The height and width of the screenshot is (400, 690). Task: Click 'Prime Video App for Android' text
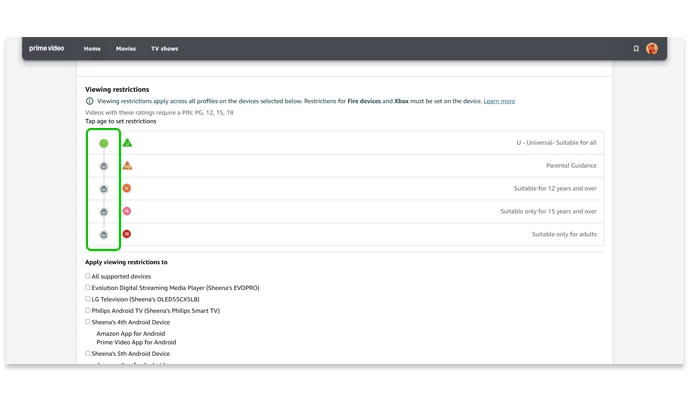[136, 342]
